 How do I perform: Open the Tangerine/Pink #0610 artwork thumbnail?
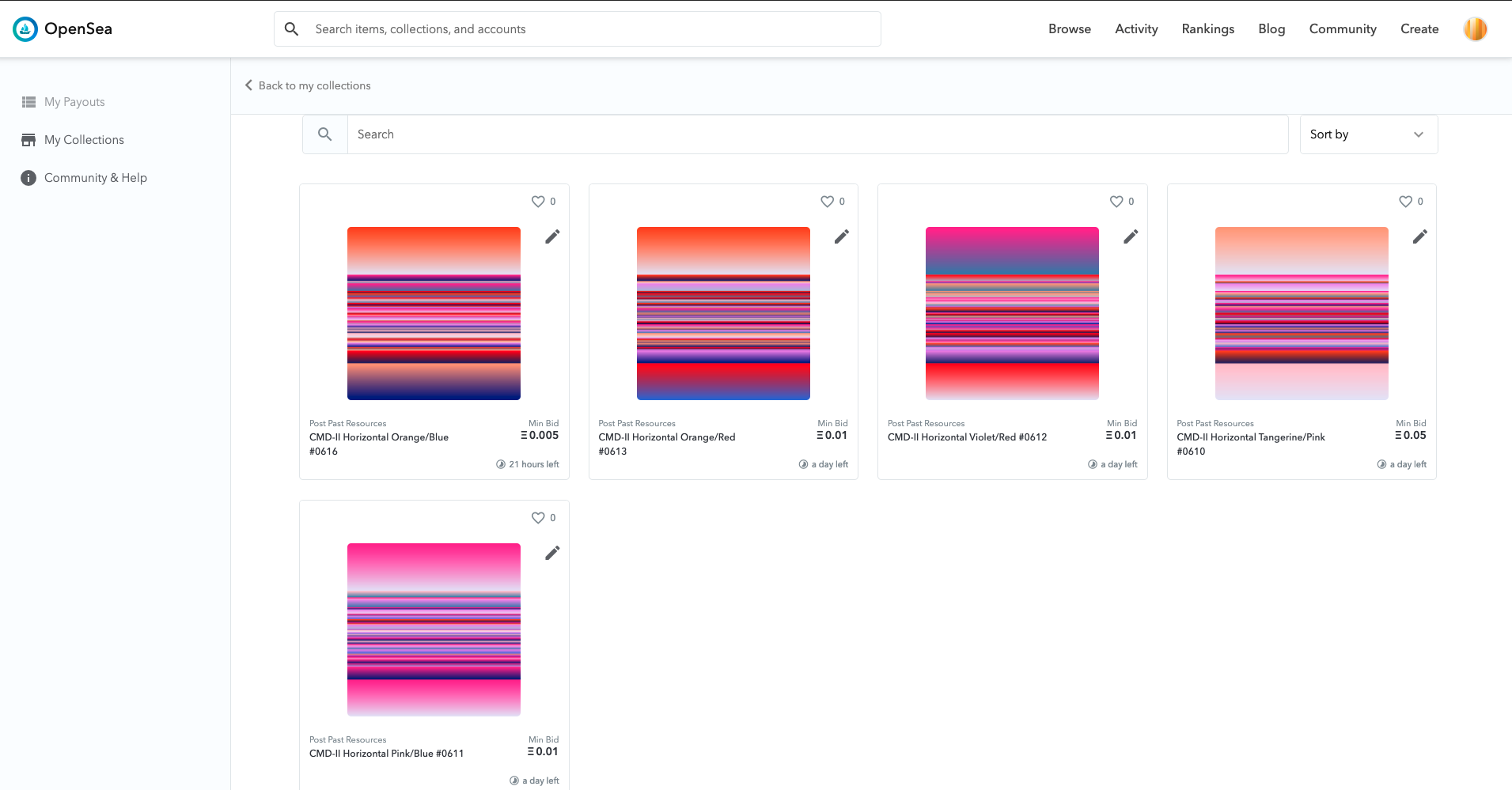[x=1302, y=313]
